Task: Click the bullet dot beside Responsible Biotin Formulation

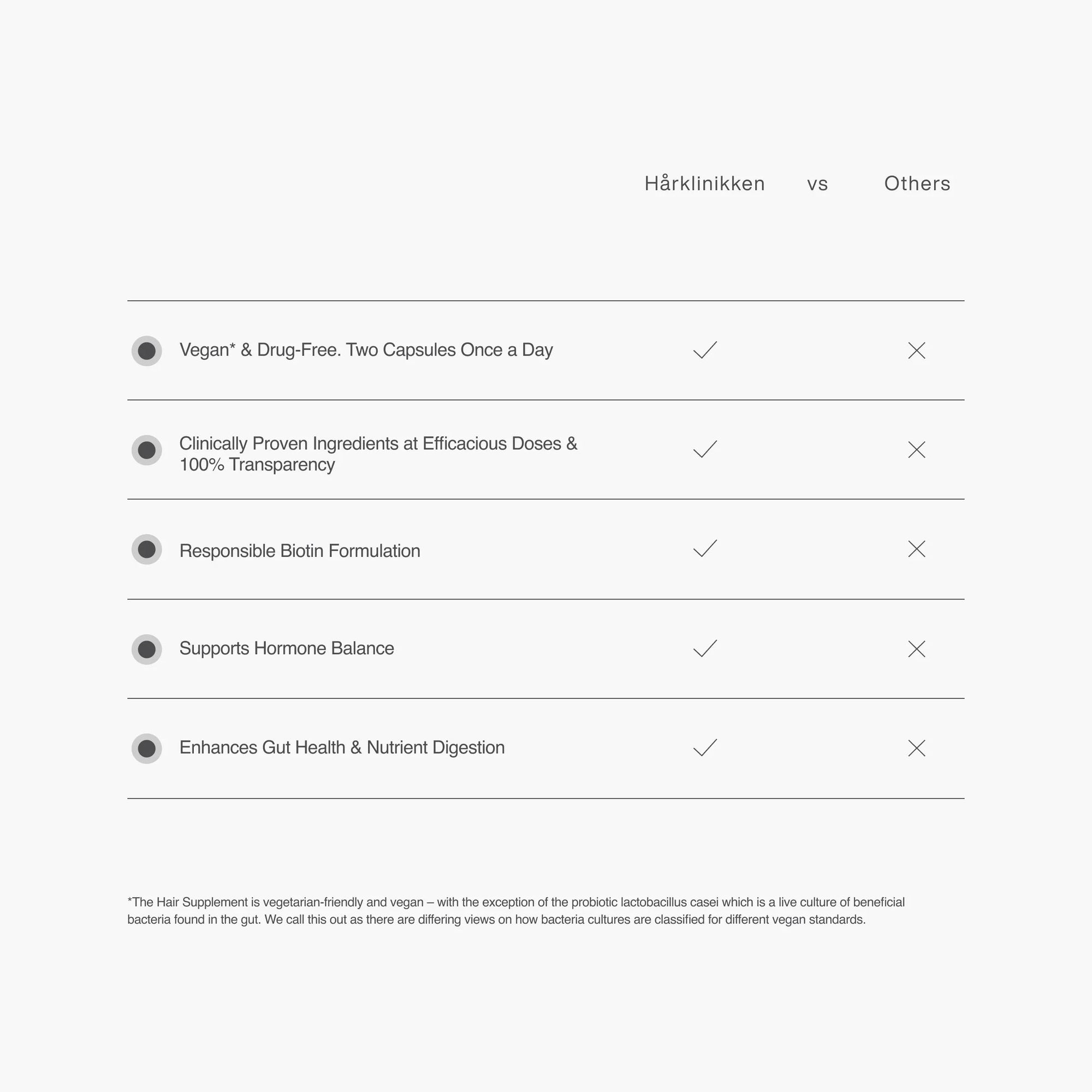Action: pyautogui.click(x=147, y=549)
